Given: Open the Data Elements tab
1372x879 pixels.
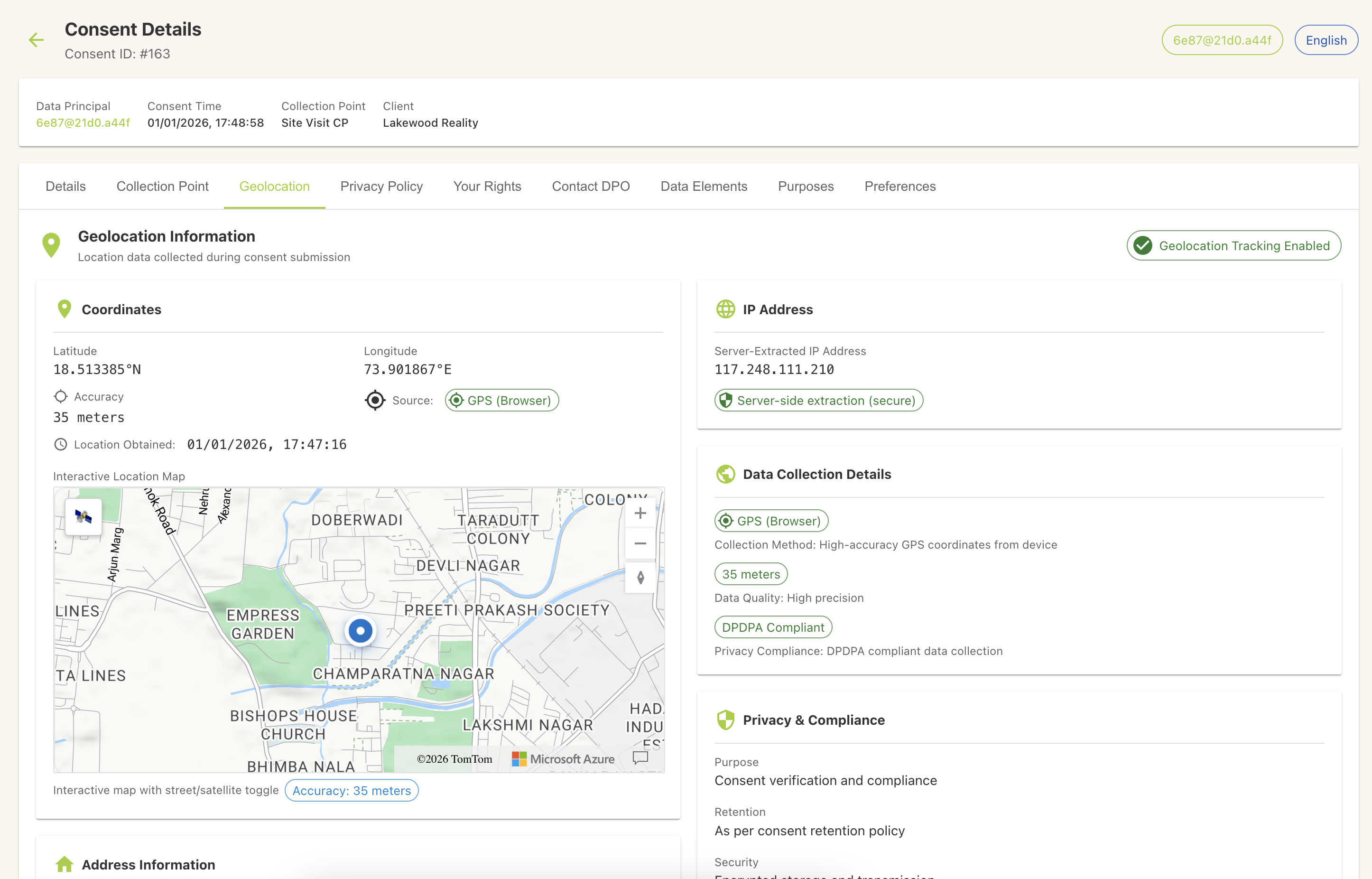Looking at the screenshot, I should point(704,186).
